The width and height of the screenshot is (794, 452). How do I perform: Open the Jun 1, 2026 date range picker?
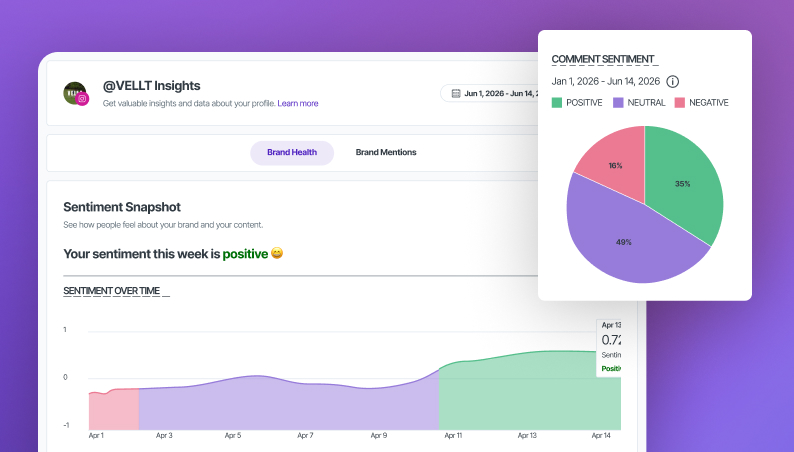[x=489, y=93]
